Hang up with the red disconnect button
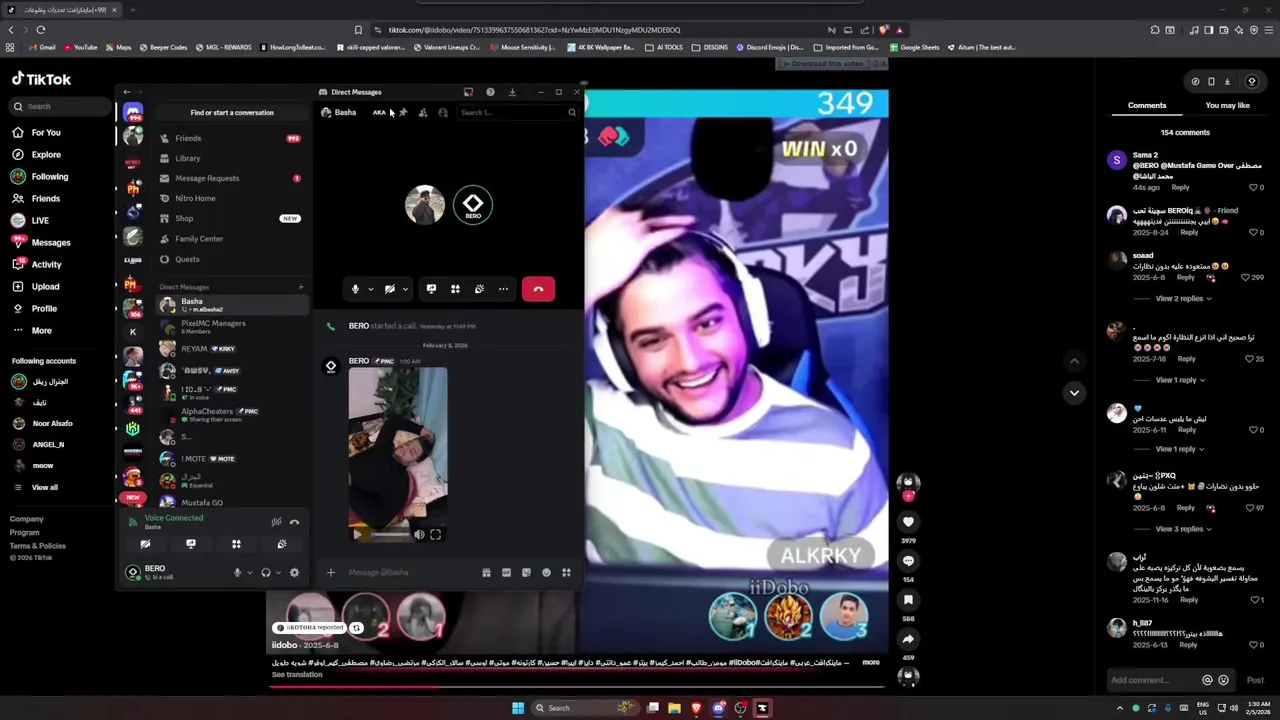The width and height of the screenshot is (1280, 720). coord(538,289)
